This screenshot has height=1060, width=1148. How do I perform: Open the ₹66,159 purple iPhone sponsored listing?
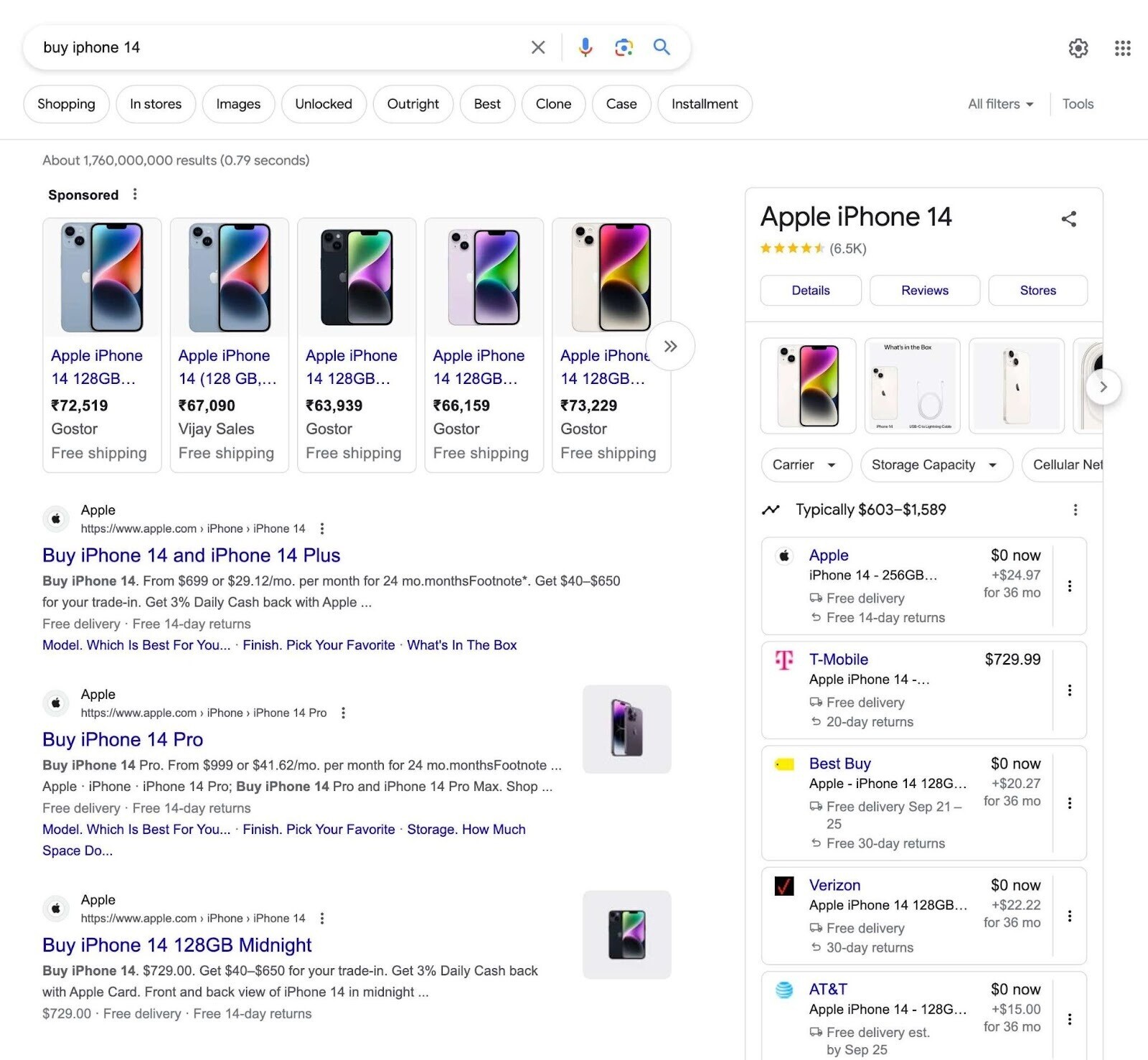click(484, 345)
